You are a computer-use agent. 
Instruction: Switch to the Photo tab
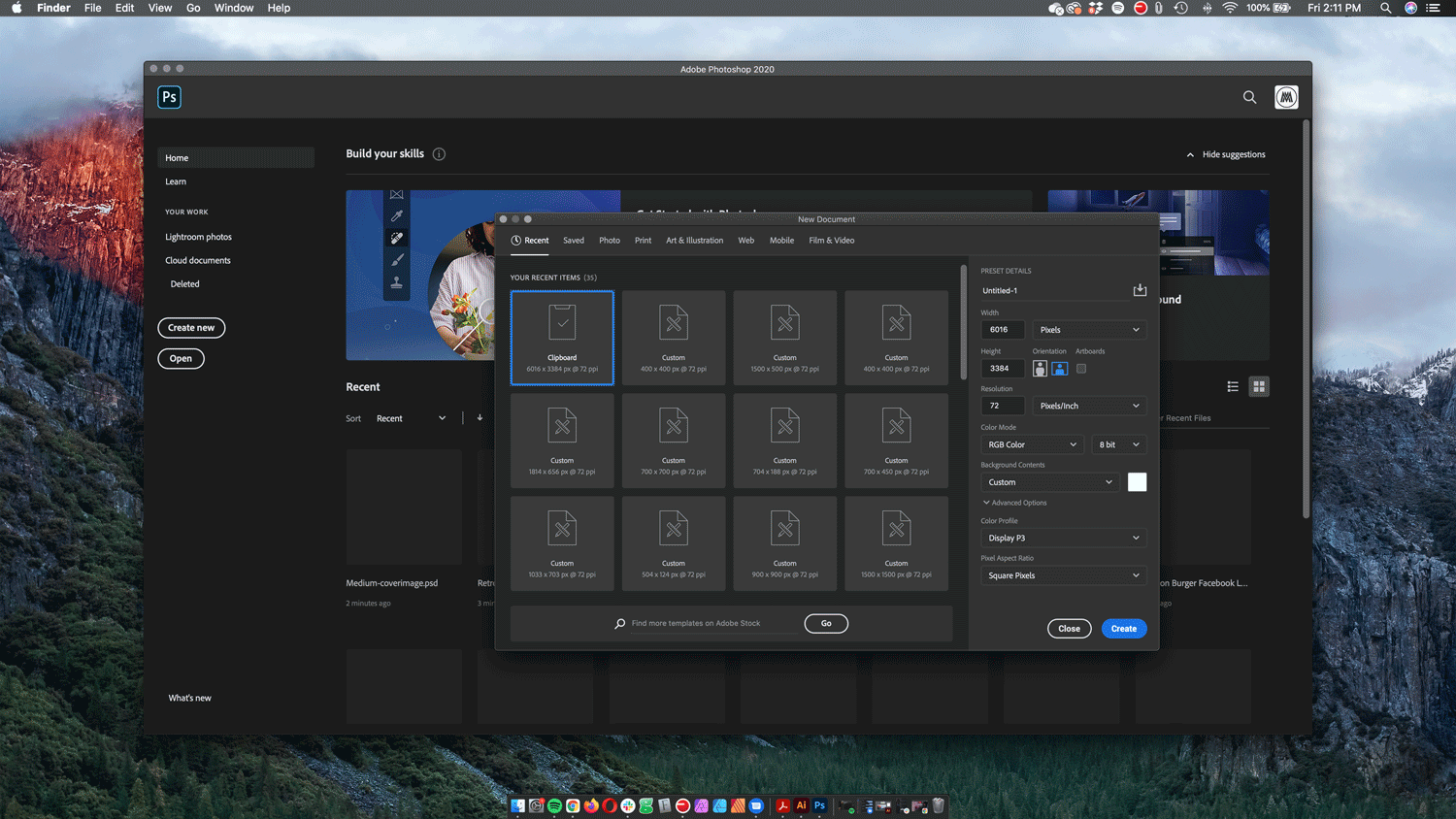(x=610, y=241)
